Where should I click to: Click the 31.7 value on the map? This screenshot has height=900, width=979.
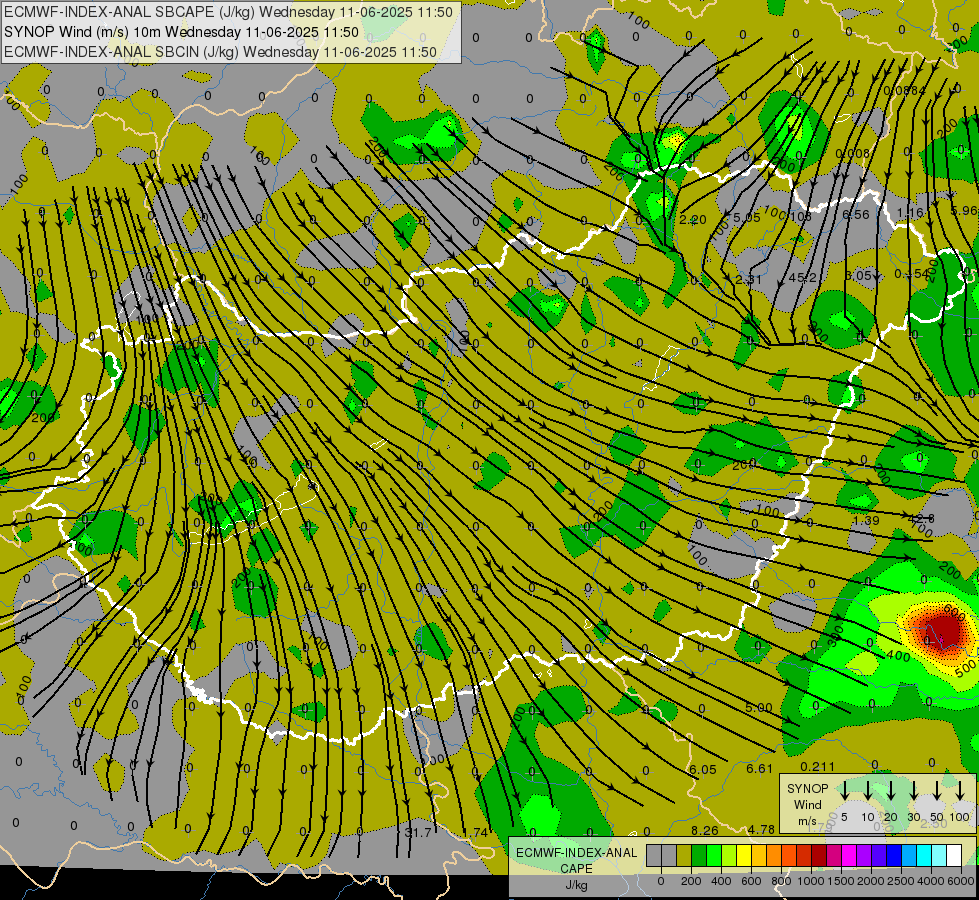coord(418,832)
